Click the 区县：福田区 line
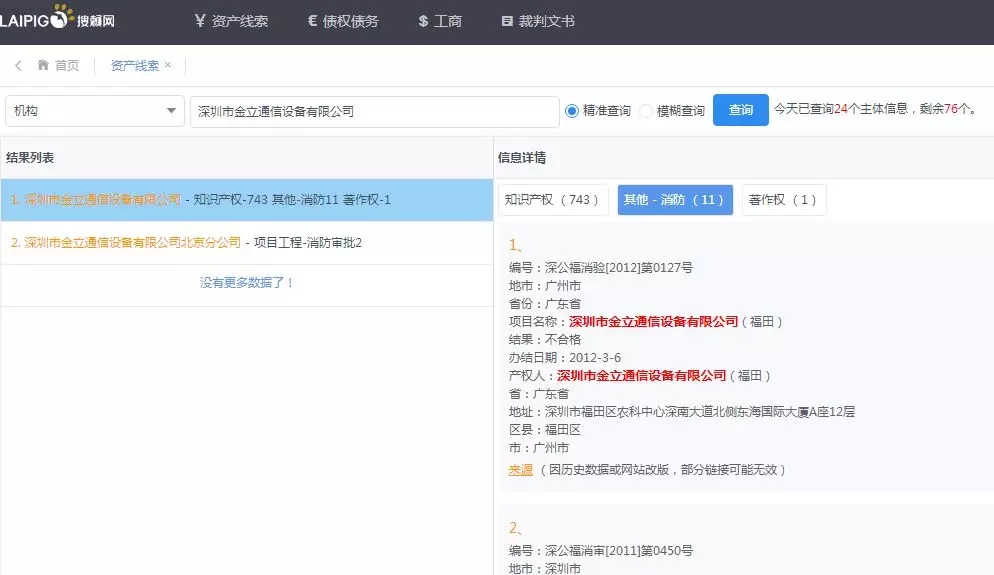Screen dimensions: 994x575 (x=545, y=429)
